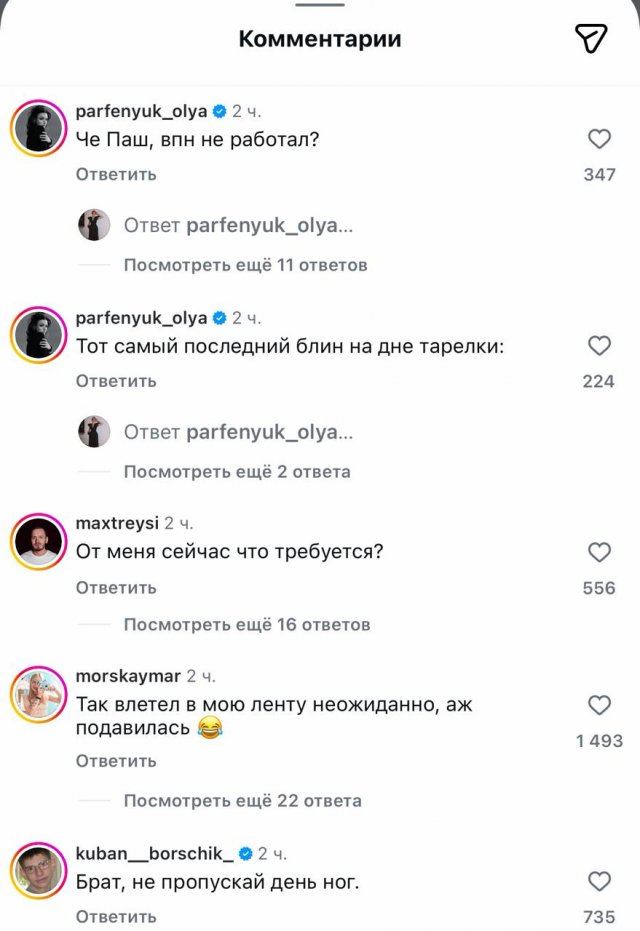Viewport: 640px width, 931px height.
Task: Like the comment 'Че Паш, впн не работал?'
Action: tap(599, 139)
